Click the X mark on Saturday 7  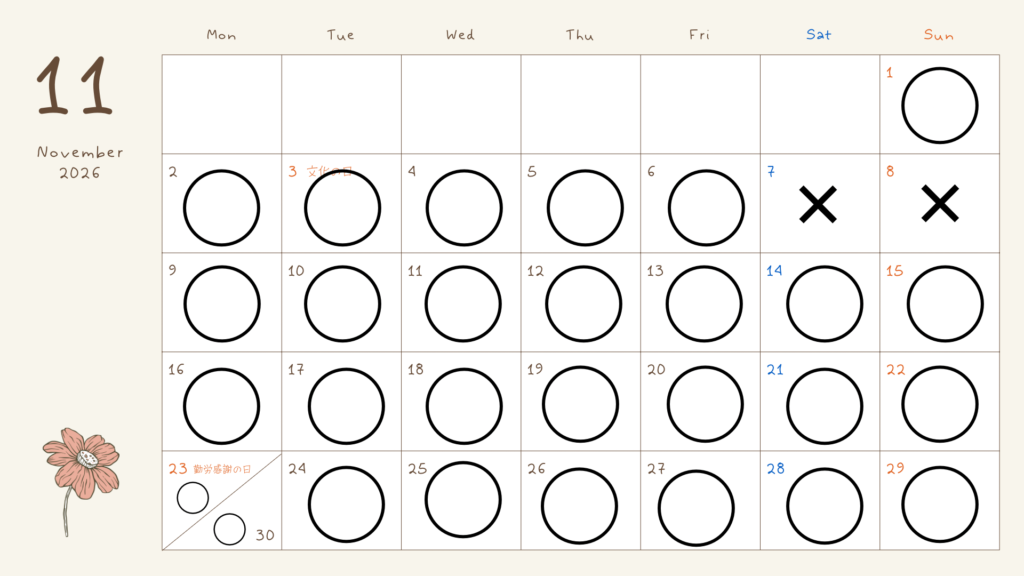pyautogui.click(x=818, y=204)
